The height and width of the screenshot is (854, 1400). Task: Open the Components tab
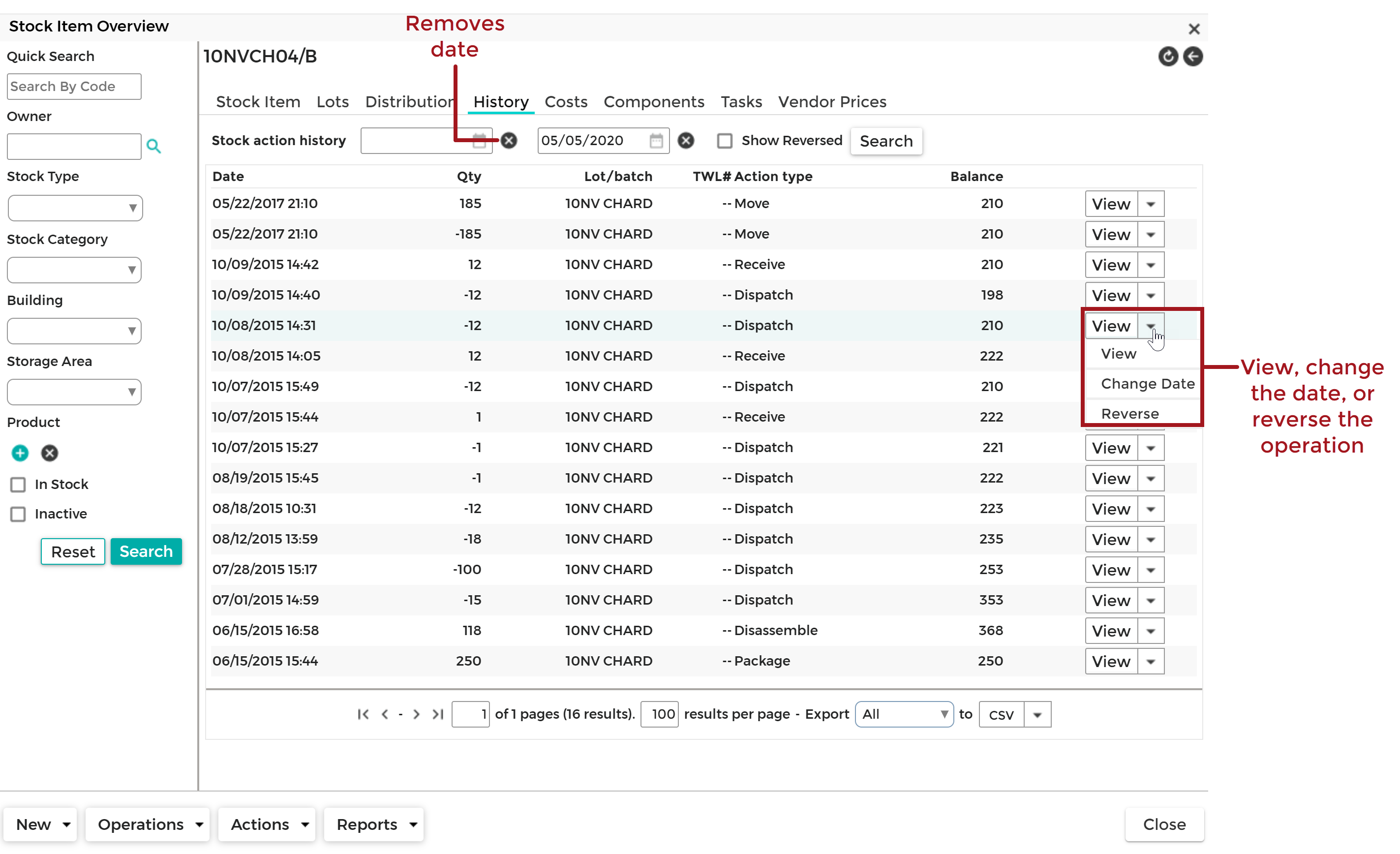click(x=654, y=102)
